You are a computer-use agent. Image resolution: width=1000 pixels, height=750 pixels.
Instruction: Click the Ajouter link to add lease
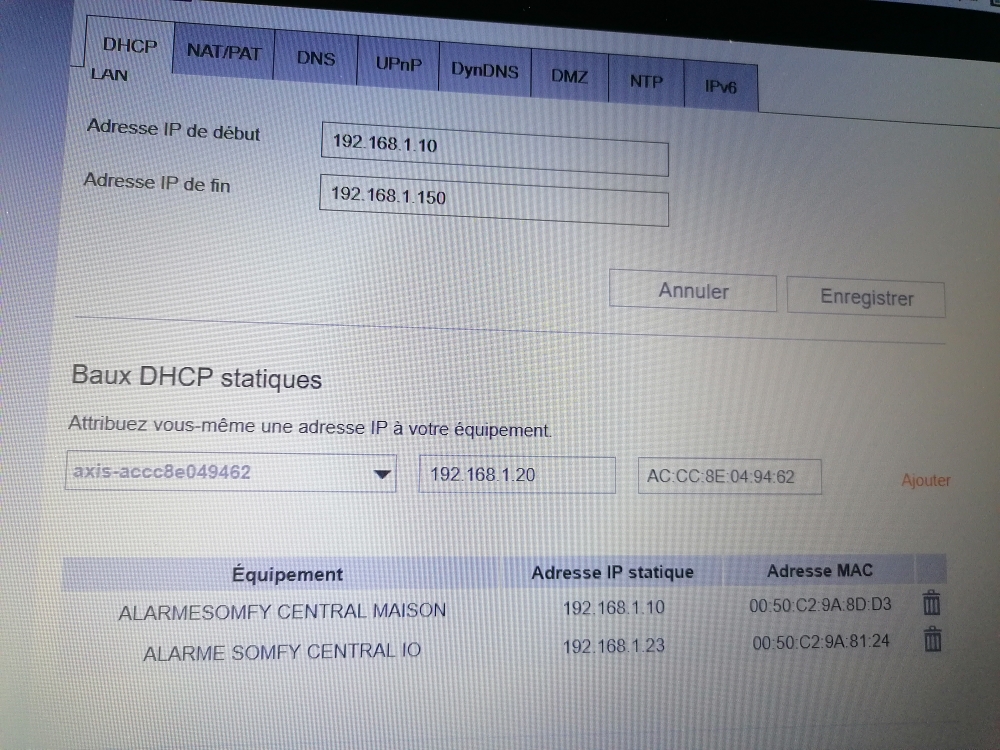925,481
